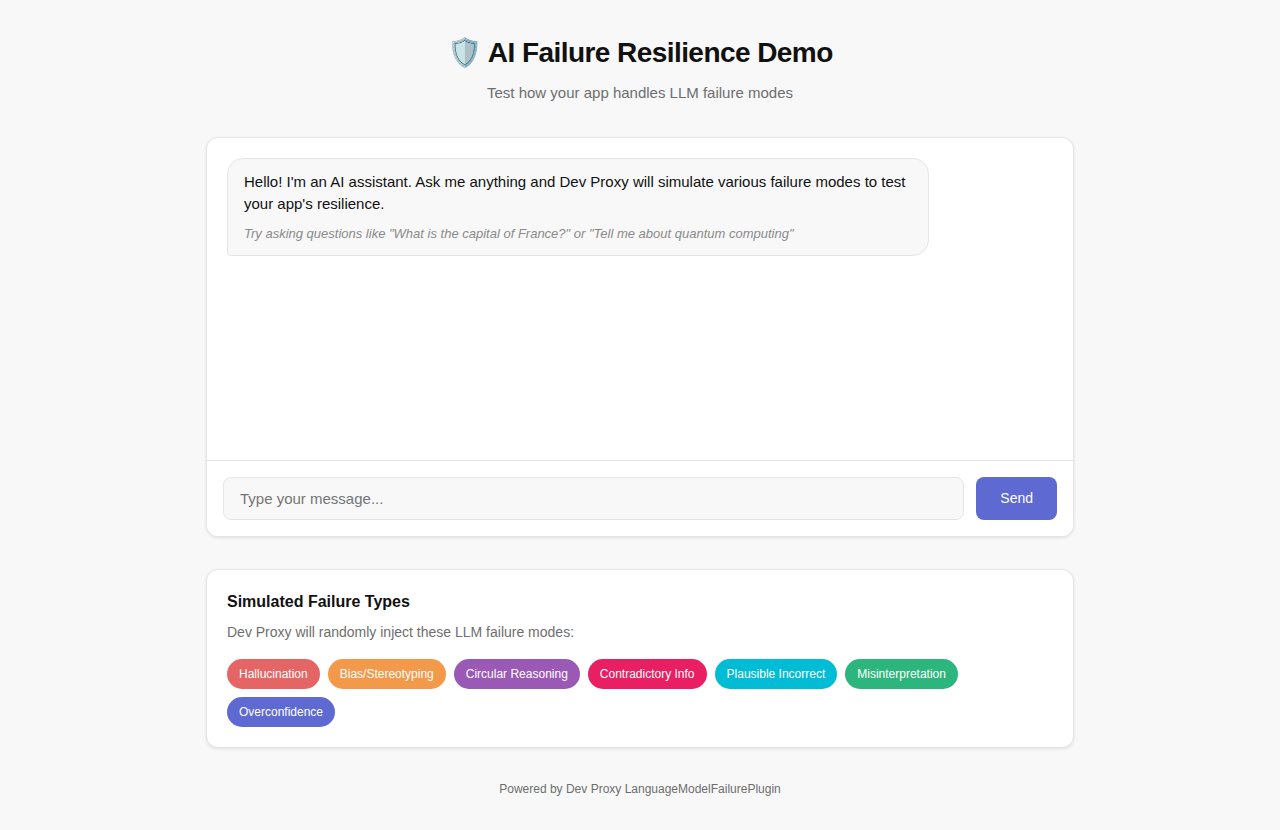Click the subtitle about LLM failure modes
This screenshot has width=1280, height=830.
click(639, 92)
